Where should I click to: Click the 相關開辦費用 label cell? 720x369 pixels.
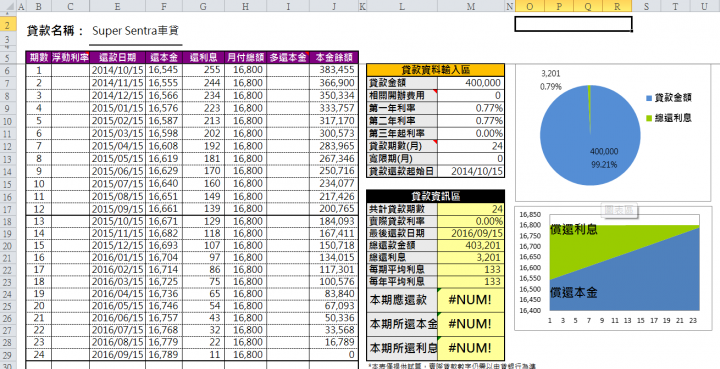click(x=402, y=95)
